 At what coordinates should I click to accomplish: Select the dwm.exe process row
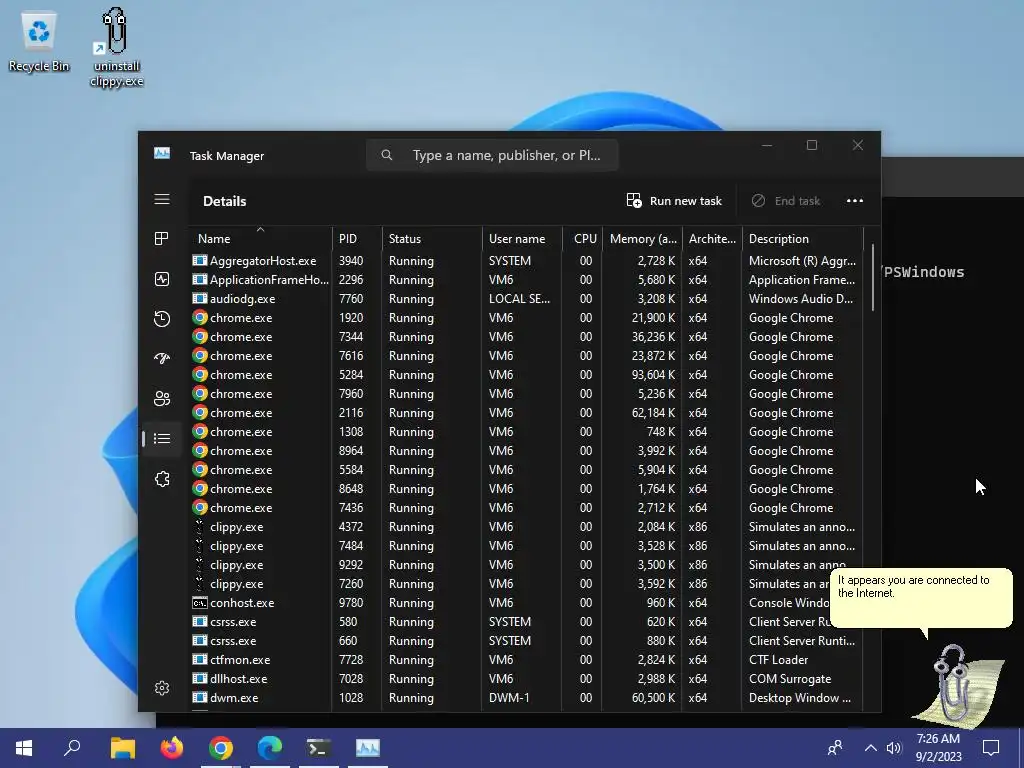tap(526, 697)
